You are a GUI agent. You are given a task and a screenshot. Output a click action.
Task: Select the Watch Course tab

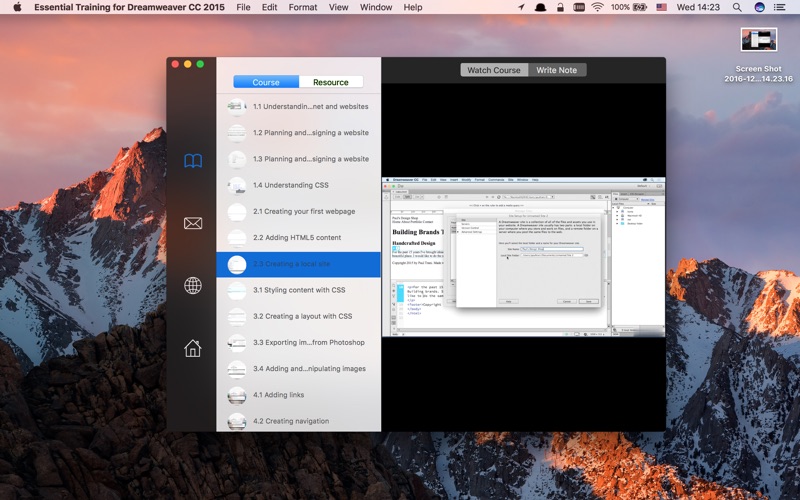pos(494,70)
